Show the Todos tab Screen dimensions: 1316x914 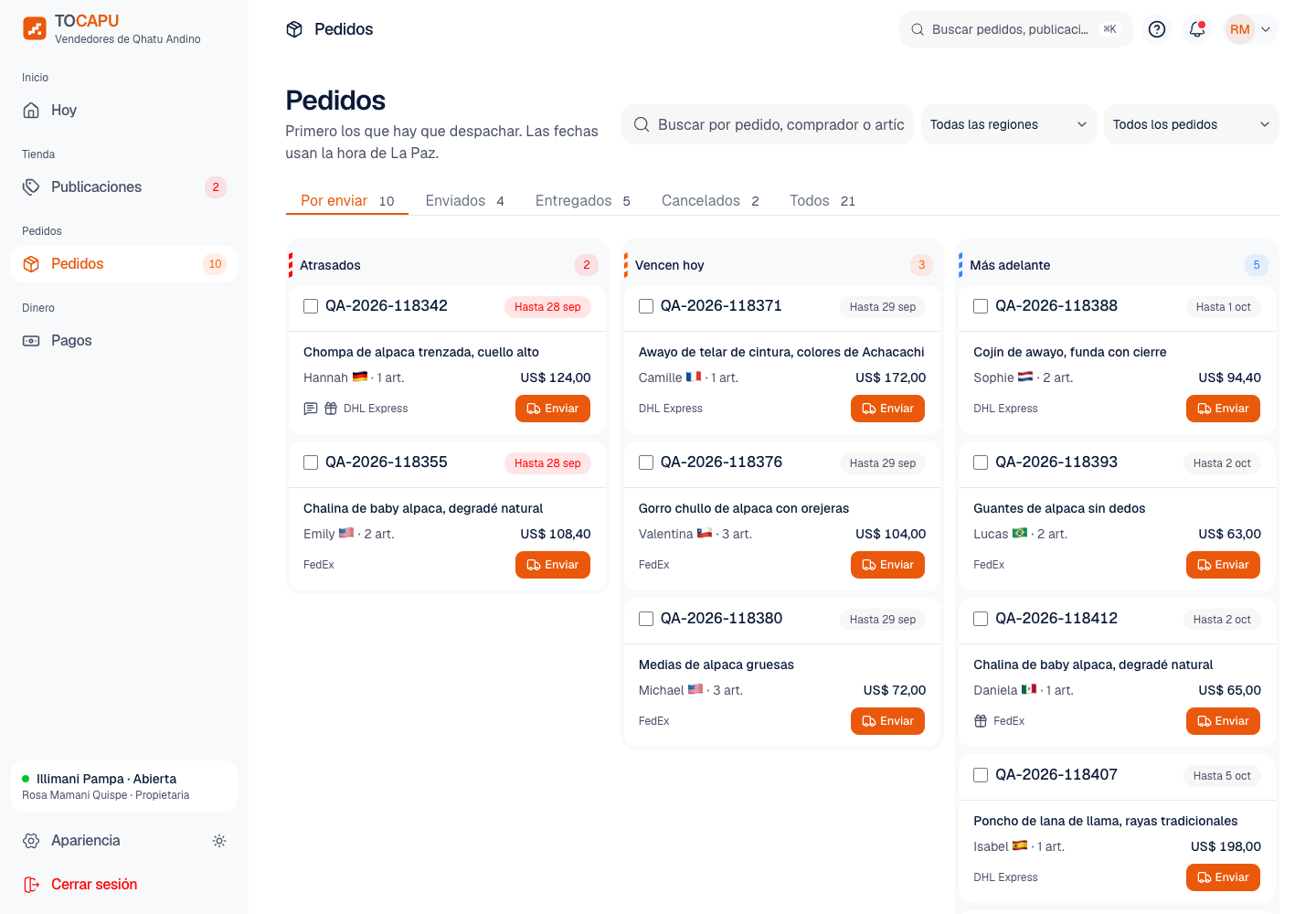(822, 201)
